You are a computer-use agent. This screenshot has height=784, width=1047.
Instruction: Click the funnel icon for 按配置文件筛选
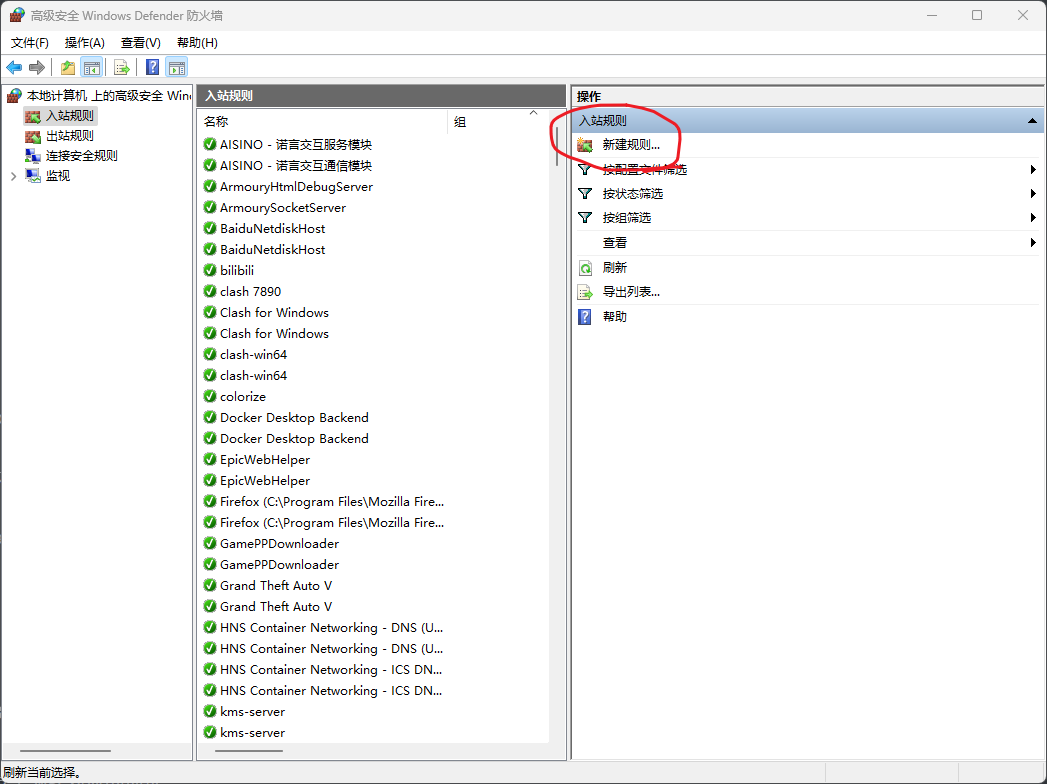coord(585,170)
